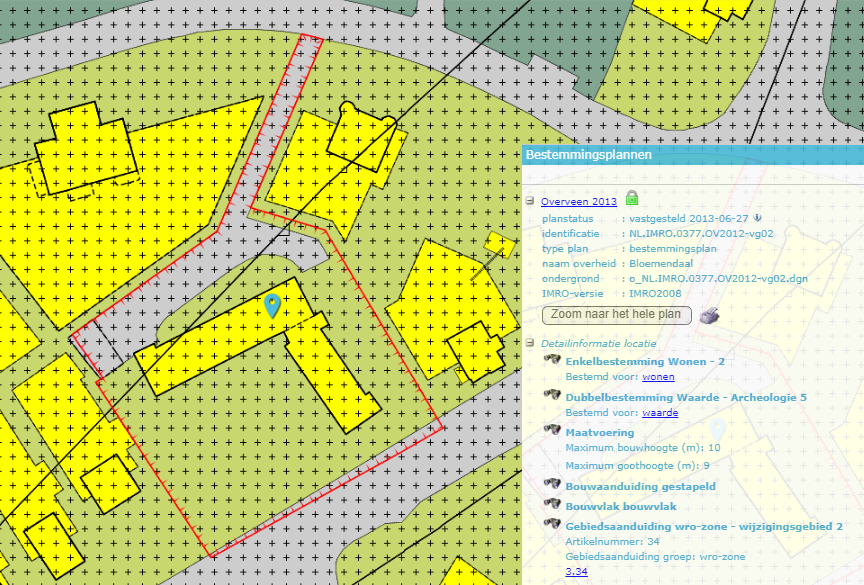Click the naam overheid value Bloemendaal
Image resolution: width=864 pixels, height=585 pixels.
point(661,263)
